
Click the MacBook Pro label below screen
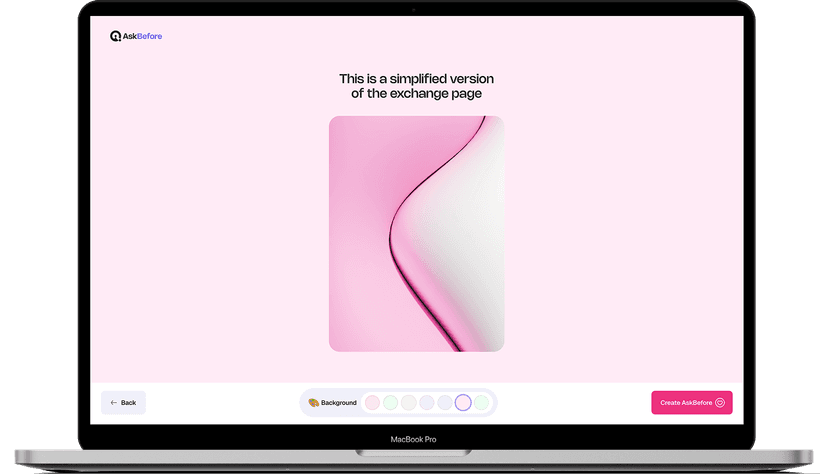point(413,439)
